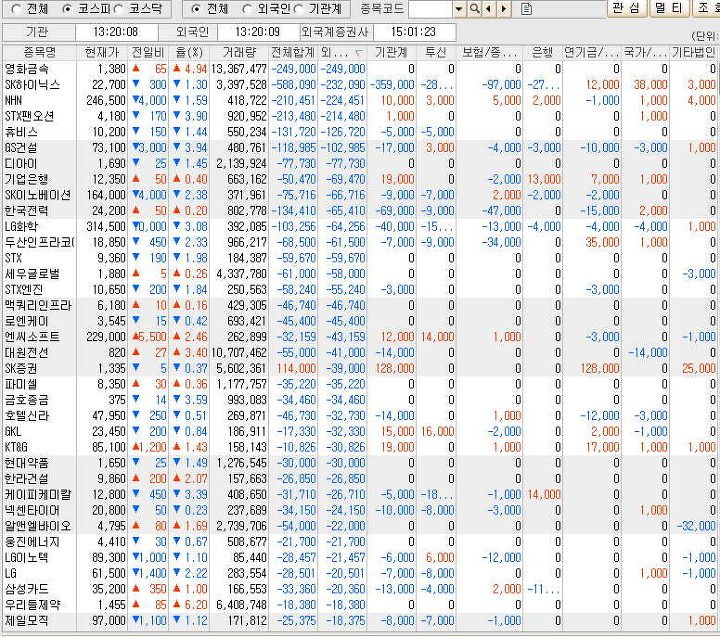Image resolution: width=720 pixels, height=637 pixels.
Task: Open the 종목코드 dropdown arrow
Action: pyautogui.click(x=459, y=9)
